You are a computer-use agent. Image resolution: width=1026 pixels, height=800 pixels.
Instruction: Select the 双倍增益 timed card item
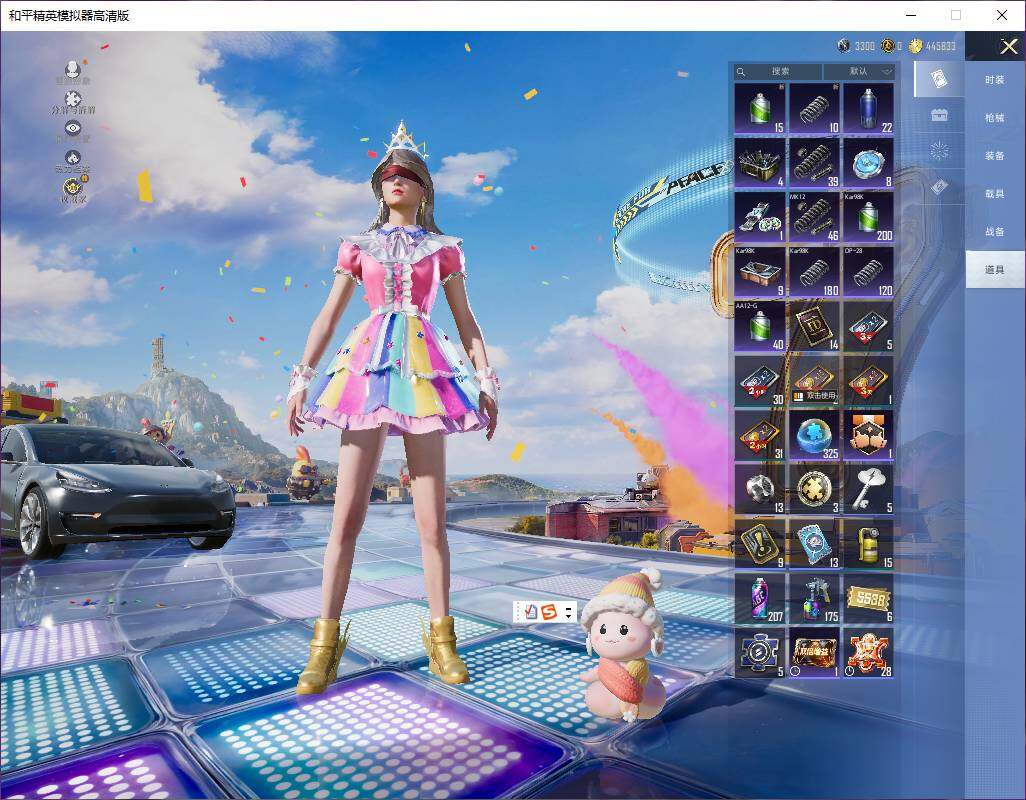[x=814, y=653]
